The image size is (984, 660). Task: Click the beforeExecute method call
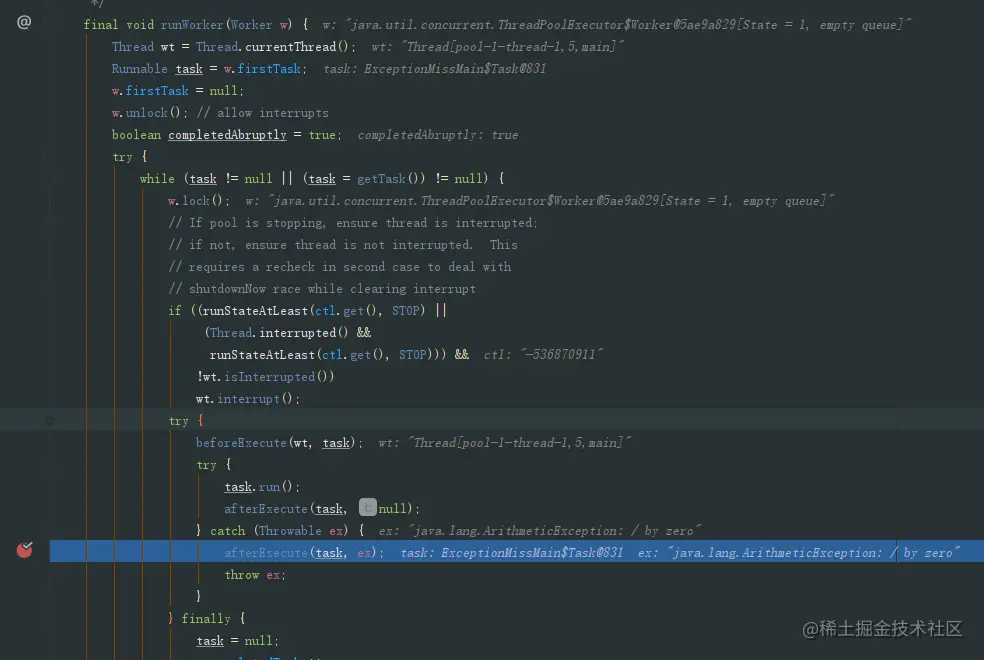(241, 443)
